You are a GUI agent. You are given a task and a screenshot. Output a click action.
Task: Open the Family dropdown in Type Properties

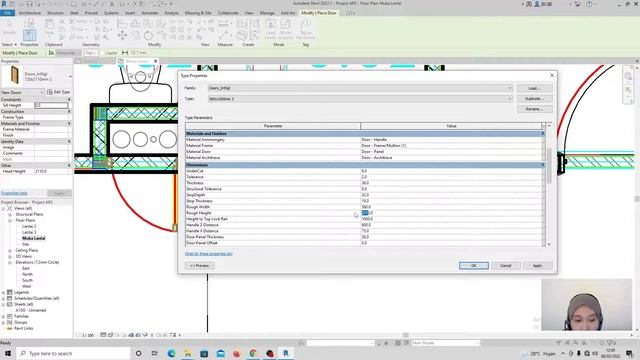509,88
